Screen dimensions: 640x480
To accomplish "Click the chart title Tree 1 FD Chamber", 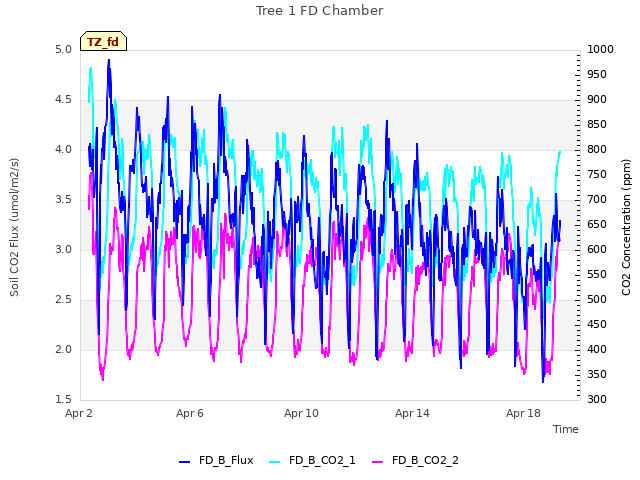I will pos(320,11).
